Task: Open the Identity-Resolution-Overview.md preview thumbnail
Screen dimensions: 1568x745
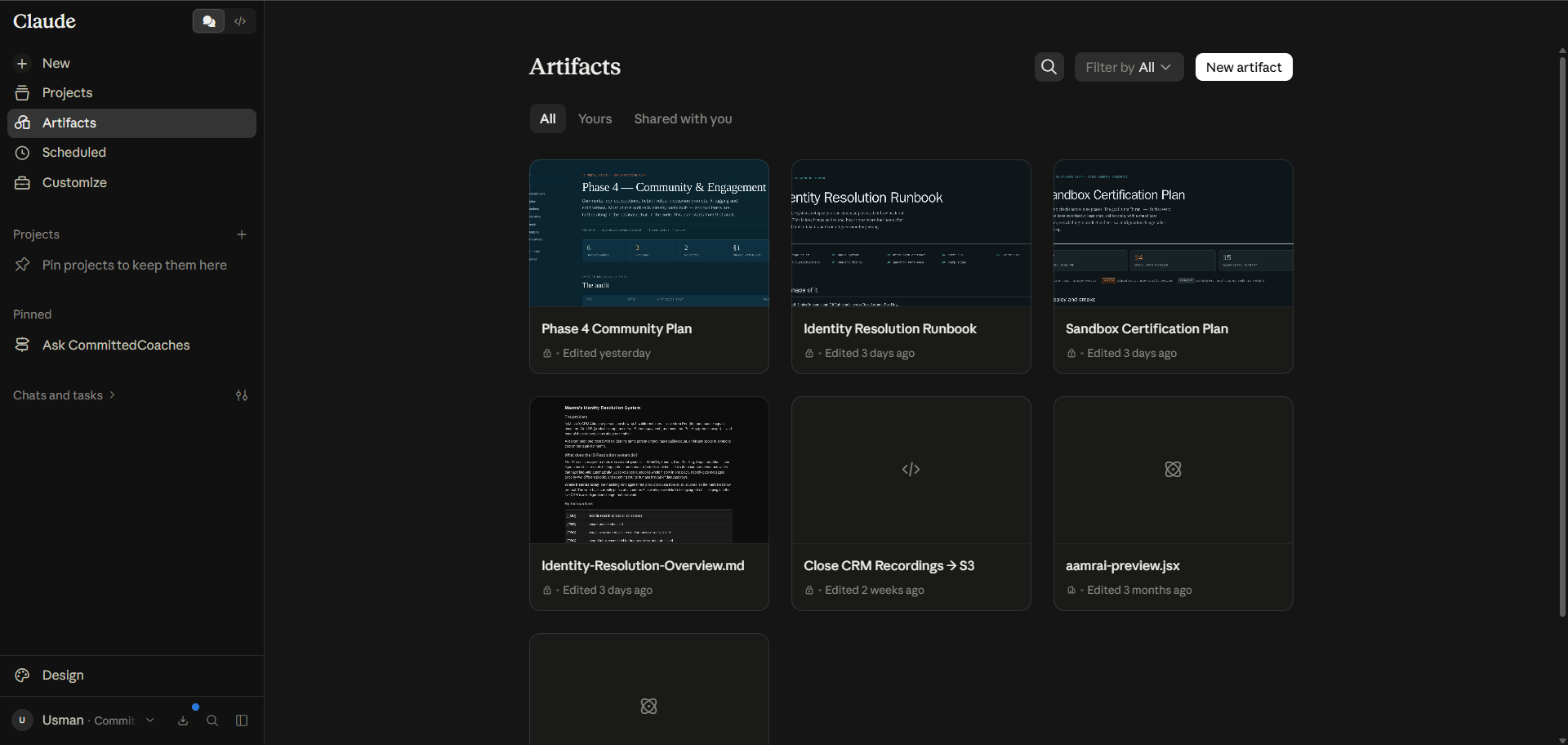Action: click(649, 471)
